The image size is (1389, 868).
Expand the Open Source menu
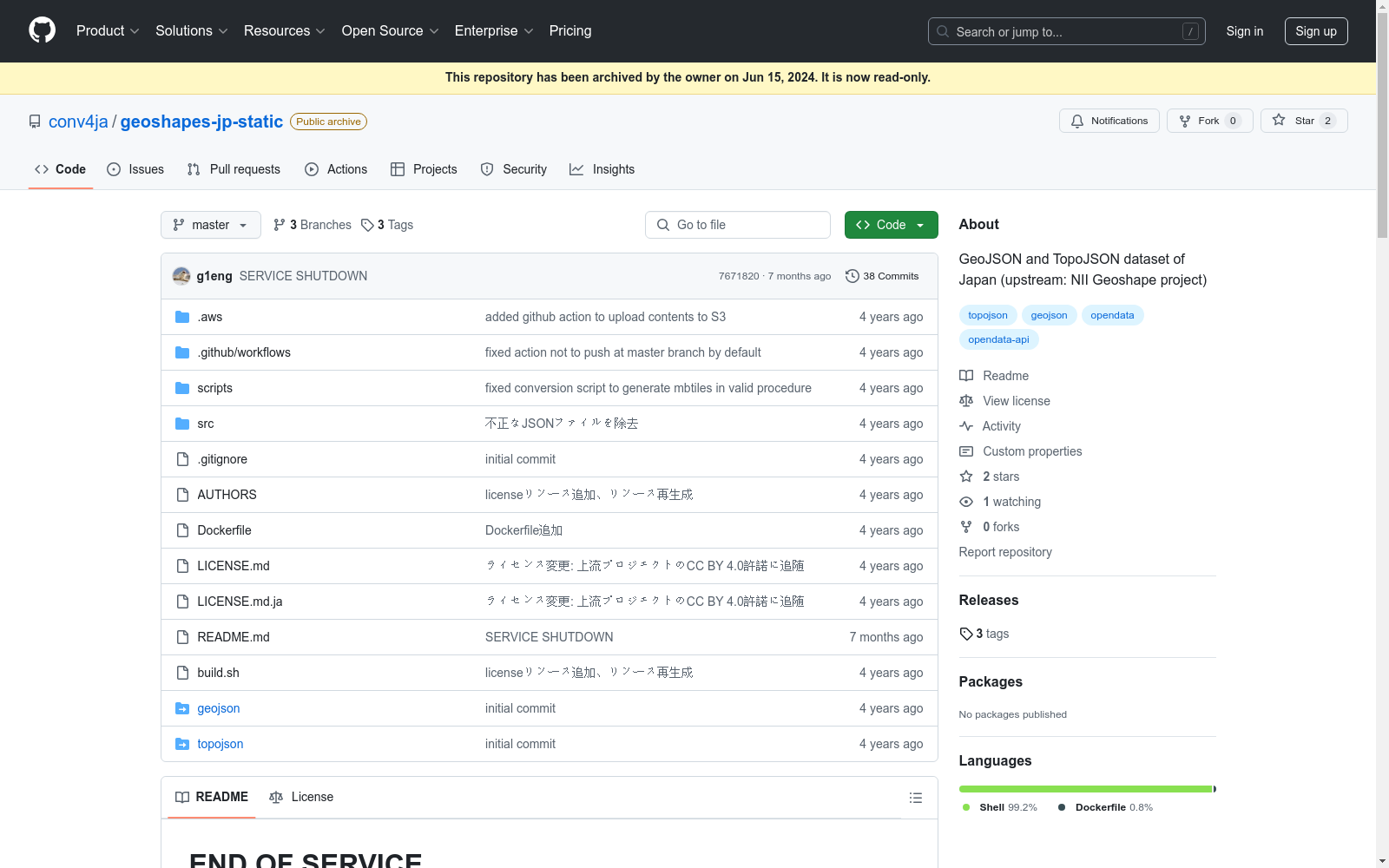(x=391, y=30)
